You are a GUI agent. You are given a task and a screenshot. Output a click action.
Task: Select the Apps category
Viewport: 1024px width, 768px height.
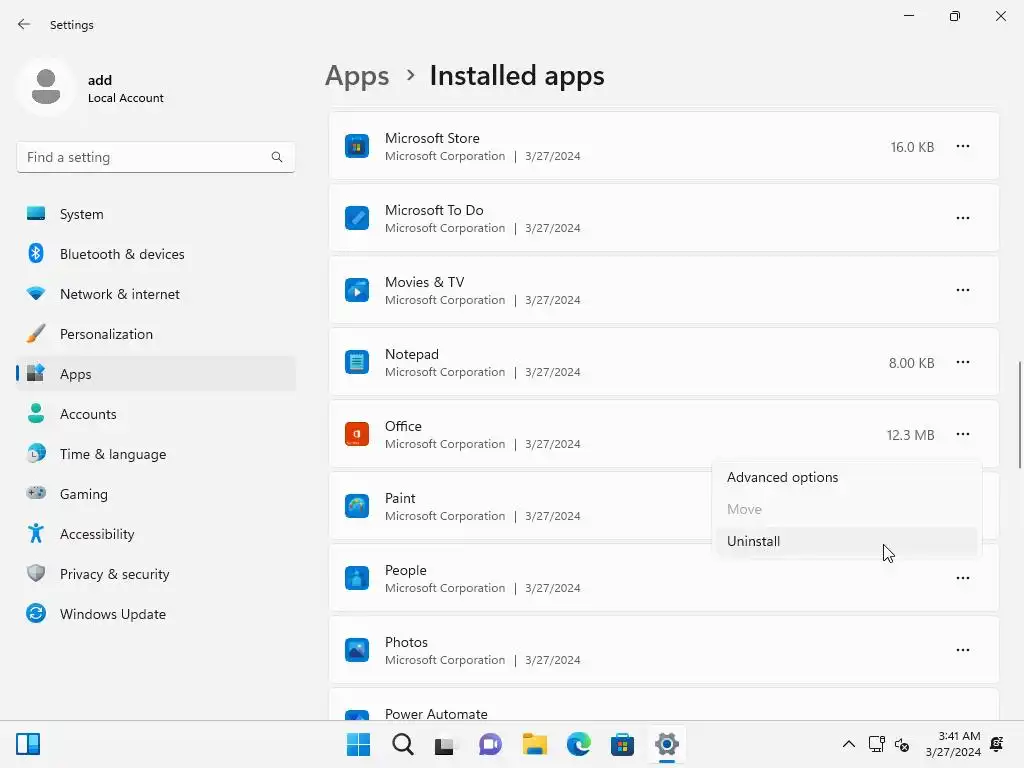coord(156,374)
